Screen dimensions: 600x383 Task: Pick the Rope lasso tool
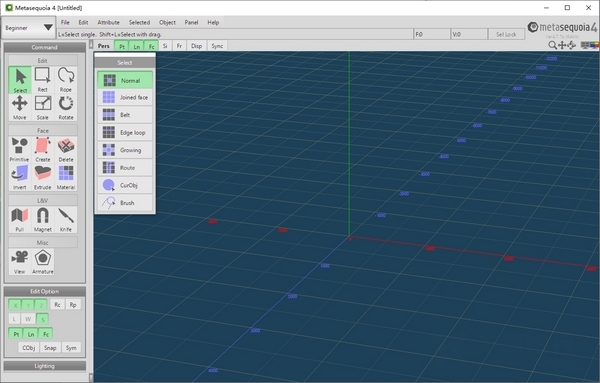(x=65, y=80)
